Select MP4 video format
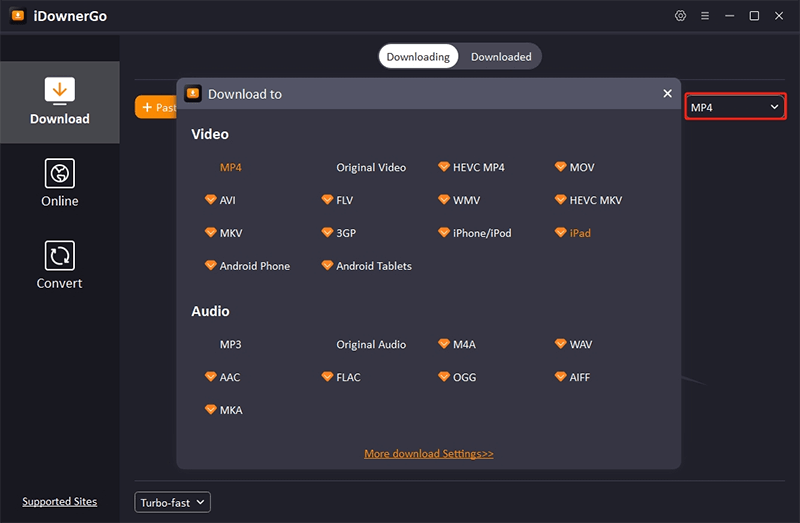The height and width of the screenshot is (523, 800). coord(231,167)
